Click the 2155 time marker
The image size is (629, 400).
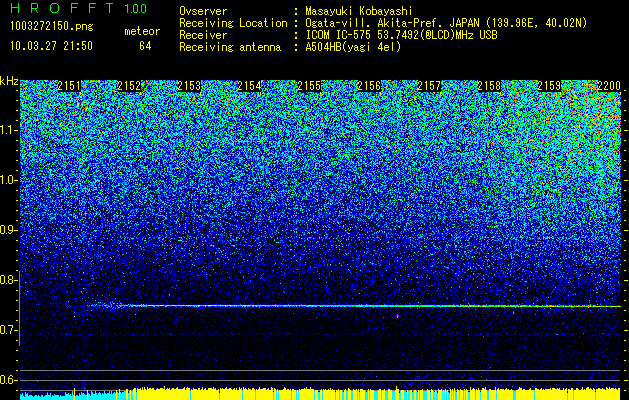(x=309, y=86)
